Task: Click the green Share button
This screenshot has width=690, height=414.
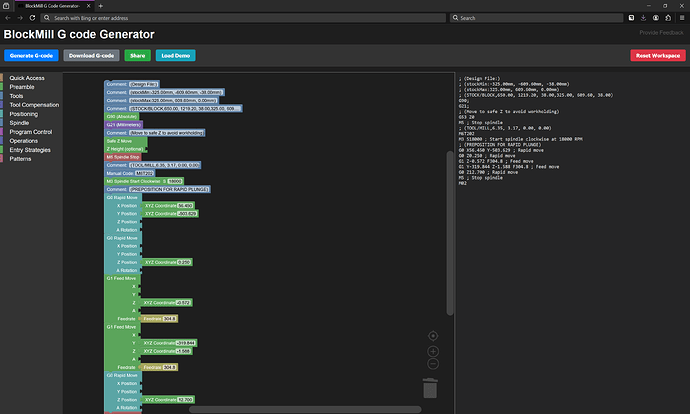Action: click(138, 55)
